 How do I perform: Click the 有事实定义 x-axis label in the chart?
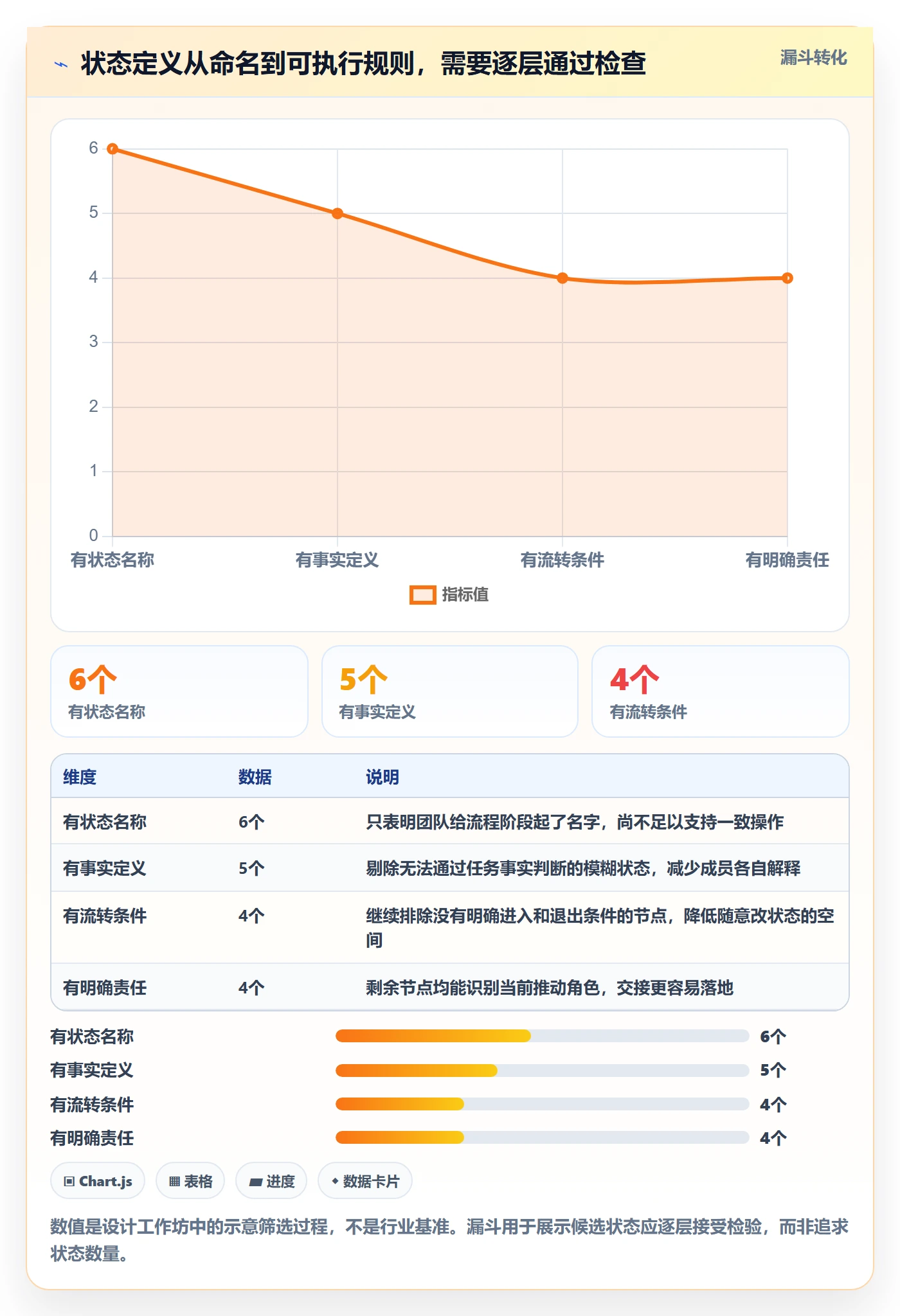click(x=337, y=560)
